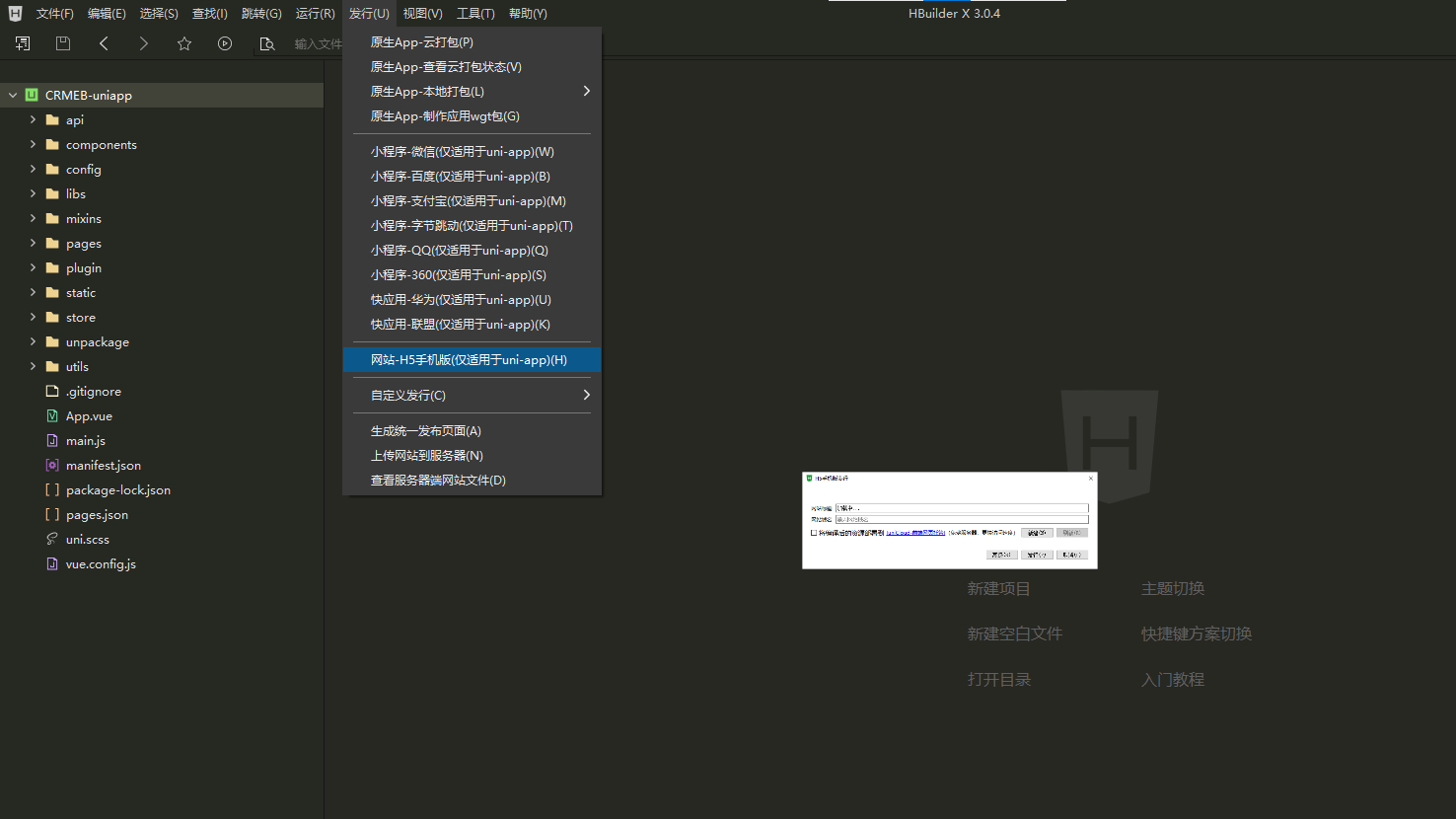1456x819 pixels.
Task: Open the 文件(F) menu
Action: tap(54, 13)
